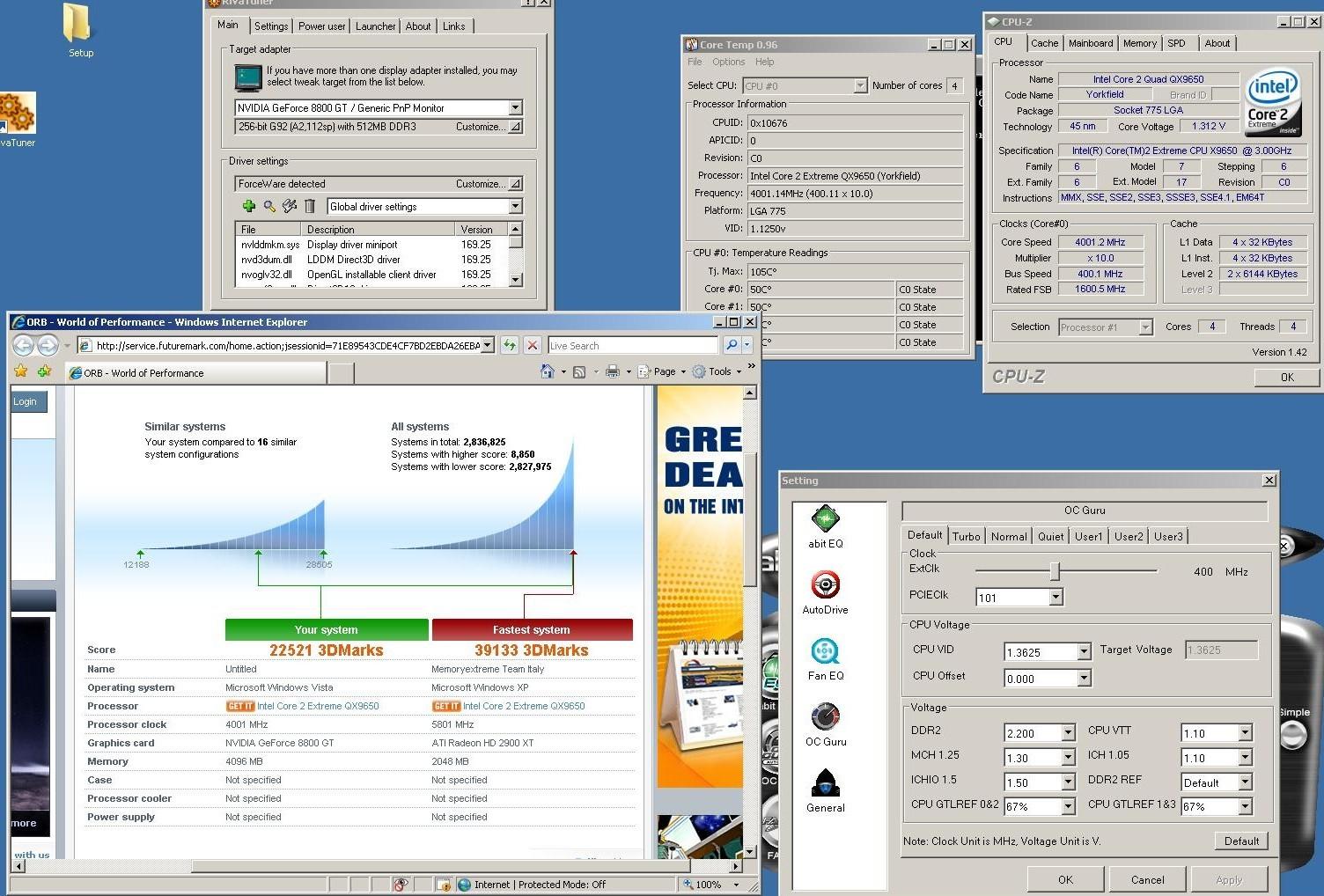Open the SPD tab in CPU-Z
The image size is (1324, 896).
(1176, 43)
